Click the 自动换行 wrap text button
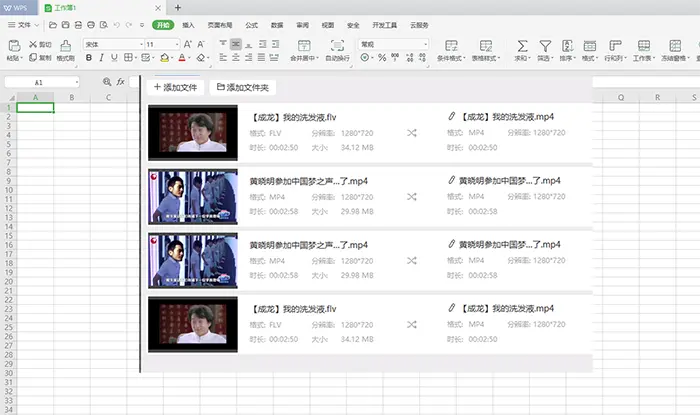The image size is (700, 415). pyautogui.click(x=337, y=50)
